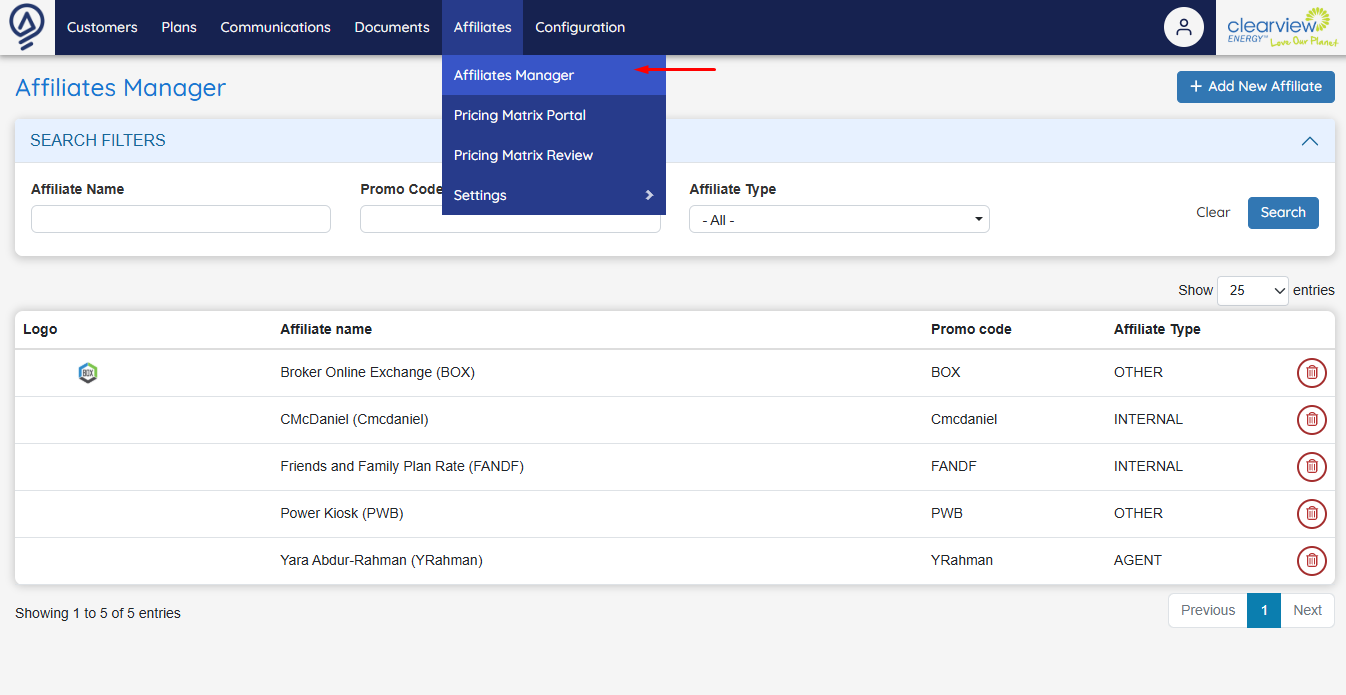Click the Logo column header
This screenshot has height=695, width=1346.
coord(40,329)
